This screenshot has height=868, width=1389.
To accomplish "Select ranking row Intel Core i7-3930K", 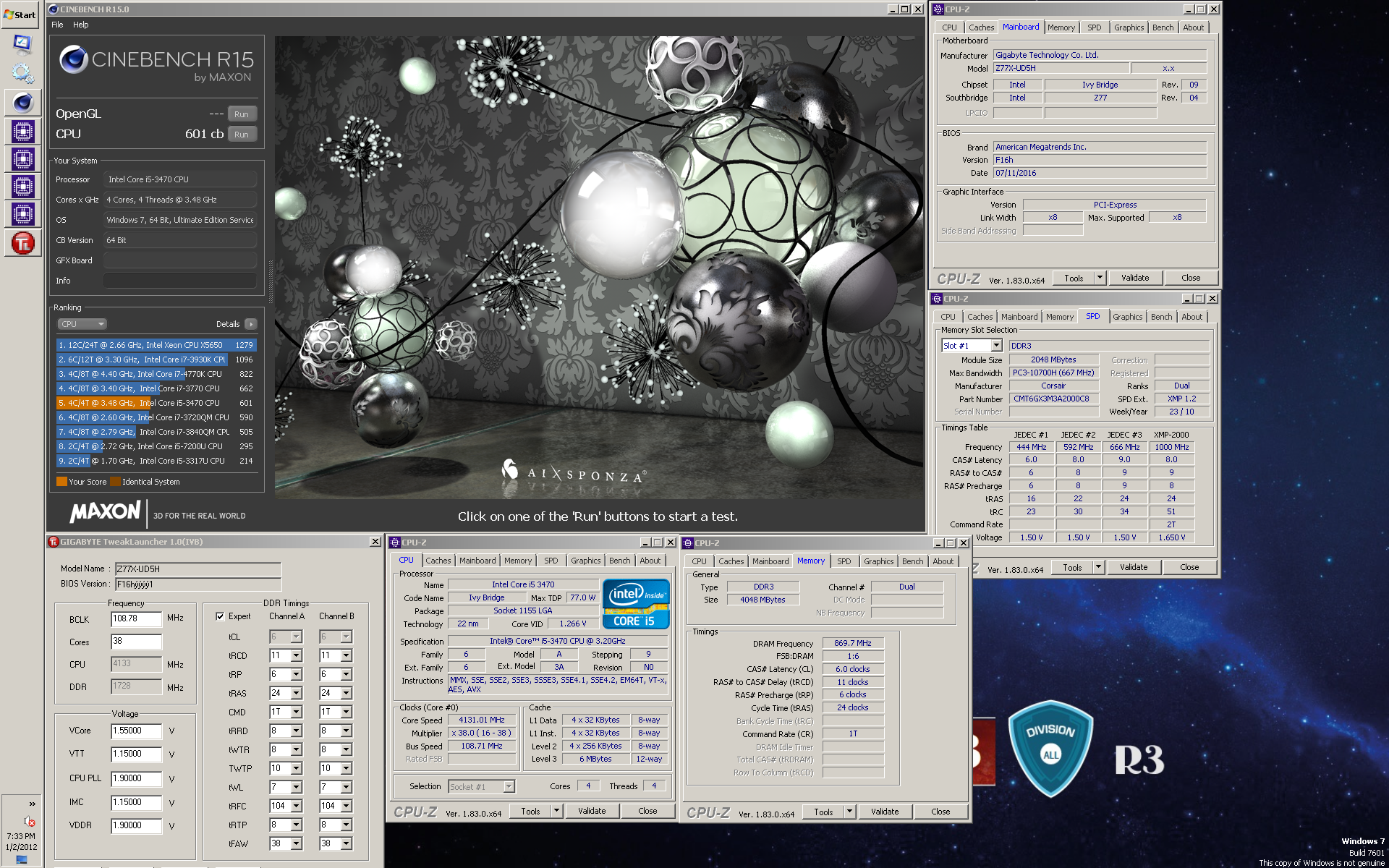I will (156, 359).
